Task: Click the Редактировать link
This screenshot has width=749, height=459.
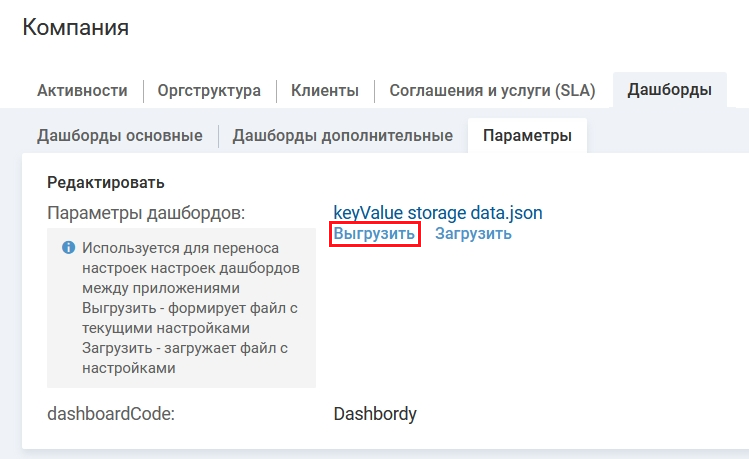Action: [x=105, y=182]
